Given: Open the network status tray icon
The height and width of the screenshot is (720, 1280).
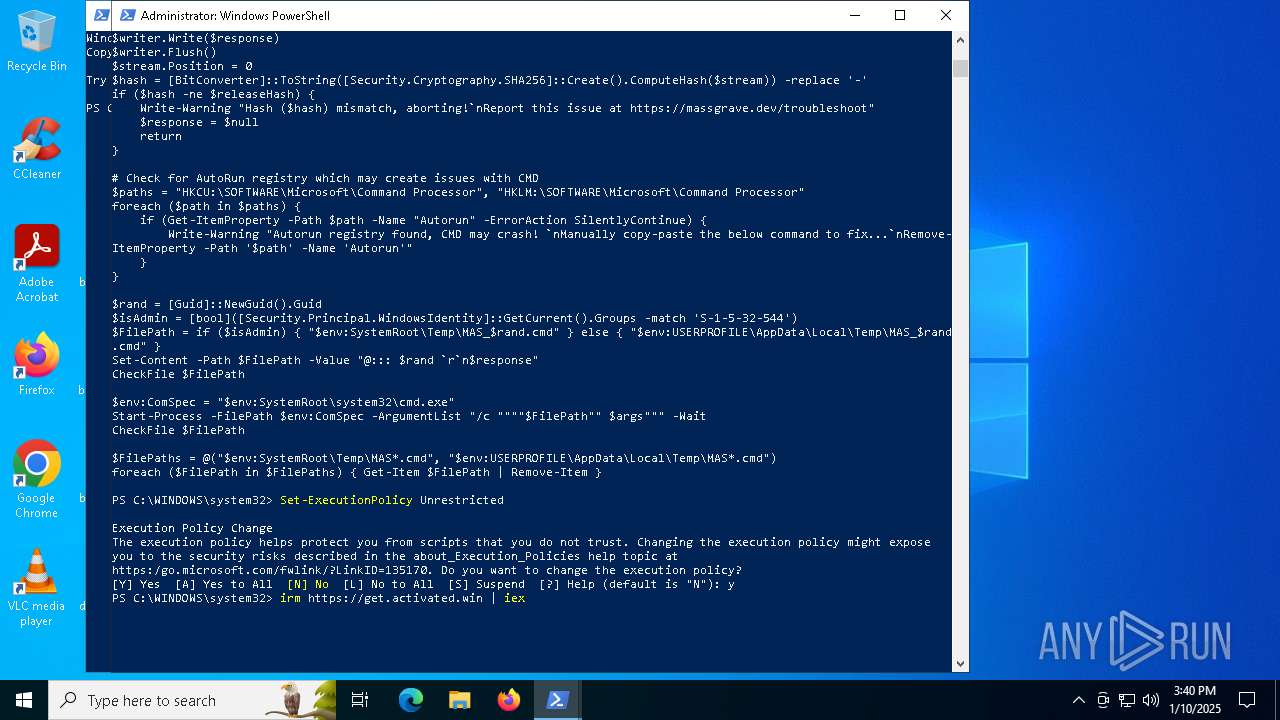Looking at the screenshot, I should click(1127, 700).
